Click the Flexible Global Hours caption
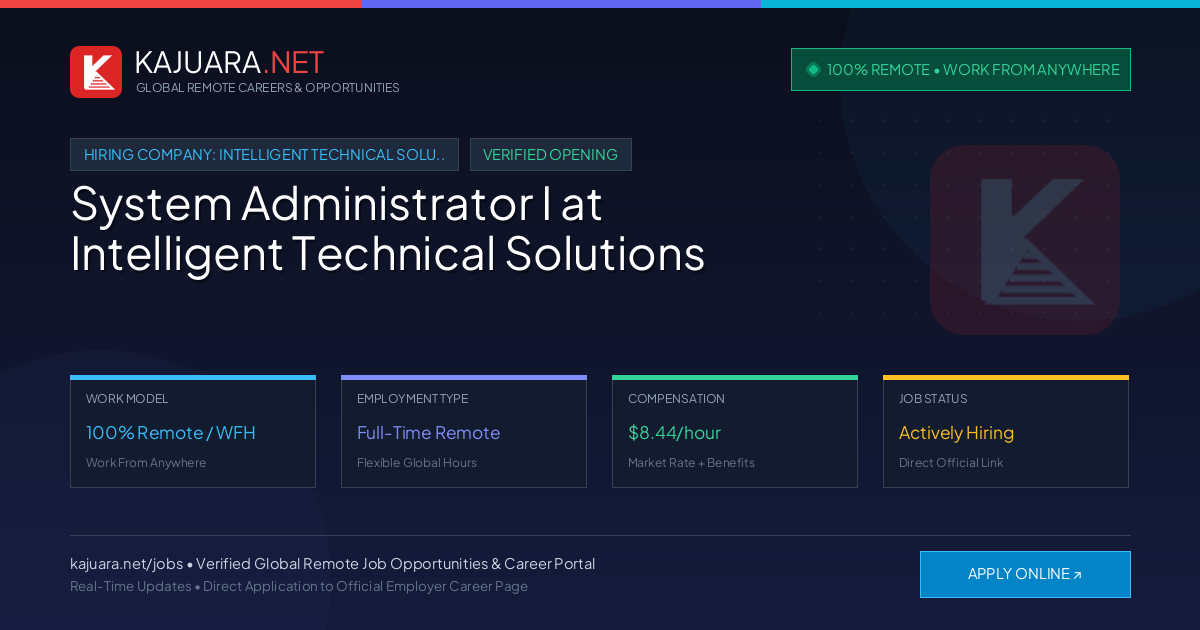1200x630 pixels. (x=417, y=463)
